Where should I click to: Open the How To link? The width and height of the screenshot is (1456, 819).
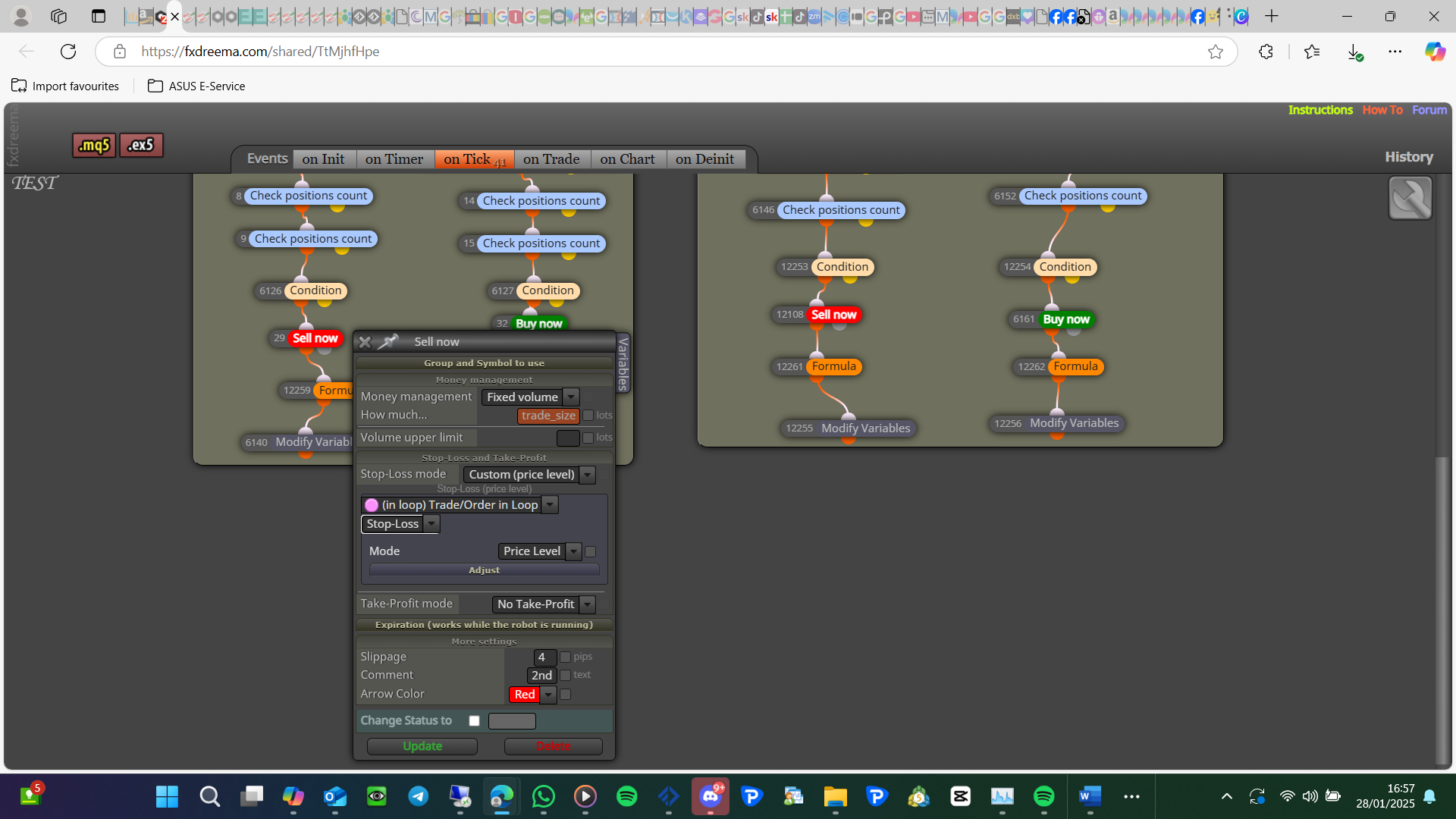[1382, 110]
